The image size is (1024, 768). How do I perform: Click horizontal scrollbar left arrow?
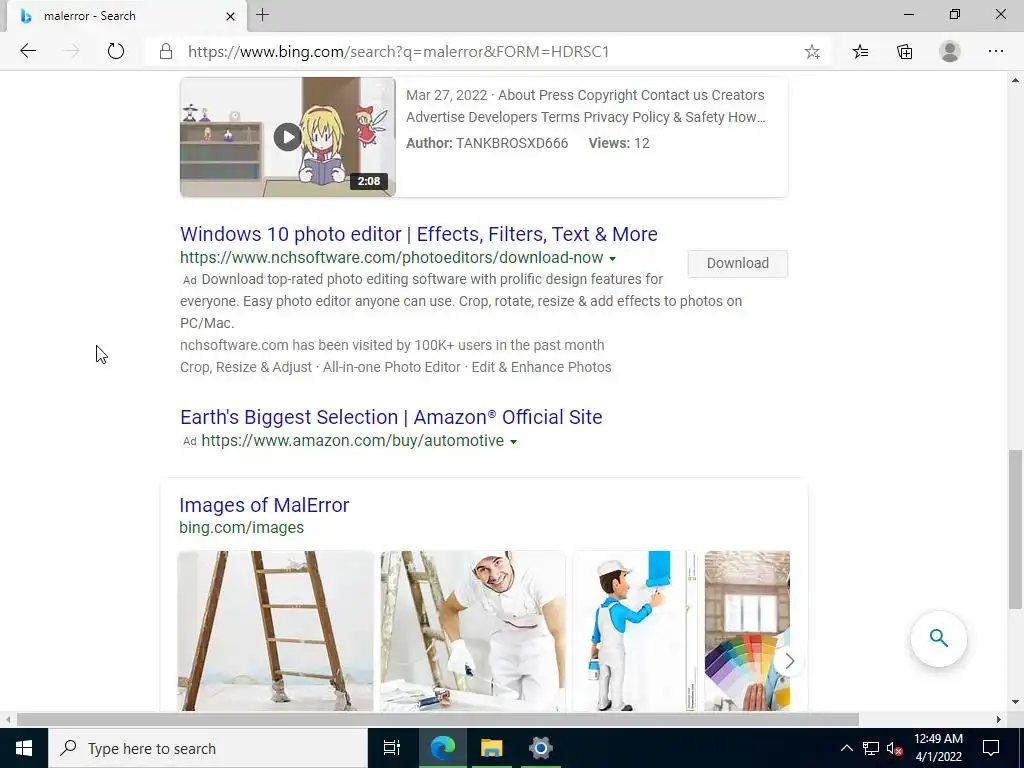tap(7, 719)
